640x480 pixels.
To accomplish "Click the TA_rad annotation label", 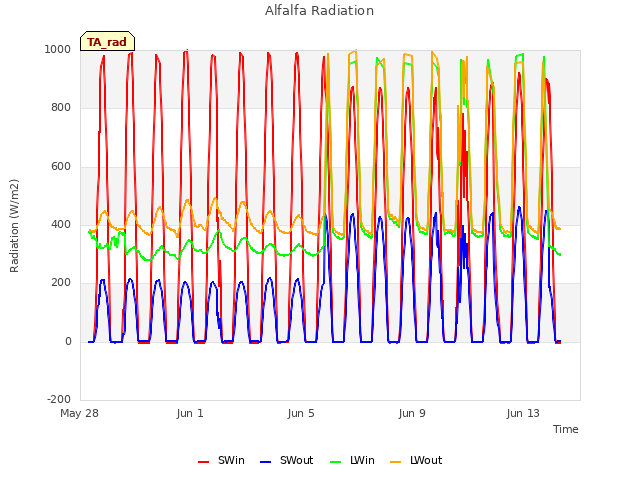I will coord(107,42).
